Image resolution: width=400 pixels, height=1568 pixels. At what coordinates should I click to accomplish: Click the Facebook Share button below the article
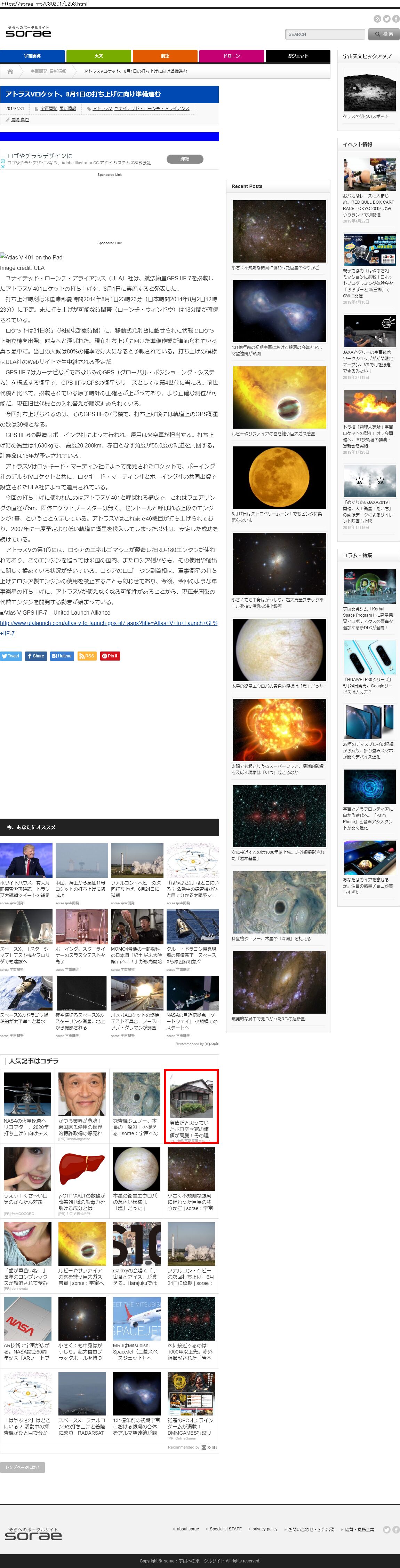pyautogui.click(x=36, y=656)
